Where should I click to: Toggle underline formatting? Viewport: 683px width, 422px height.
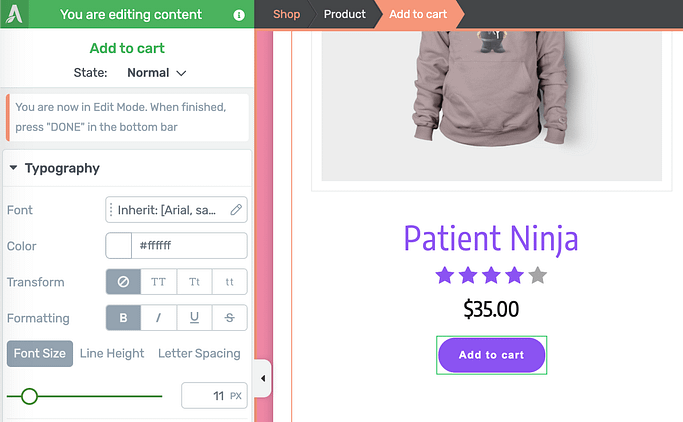(194, 318)
